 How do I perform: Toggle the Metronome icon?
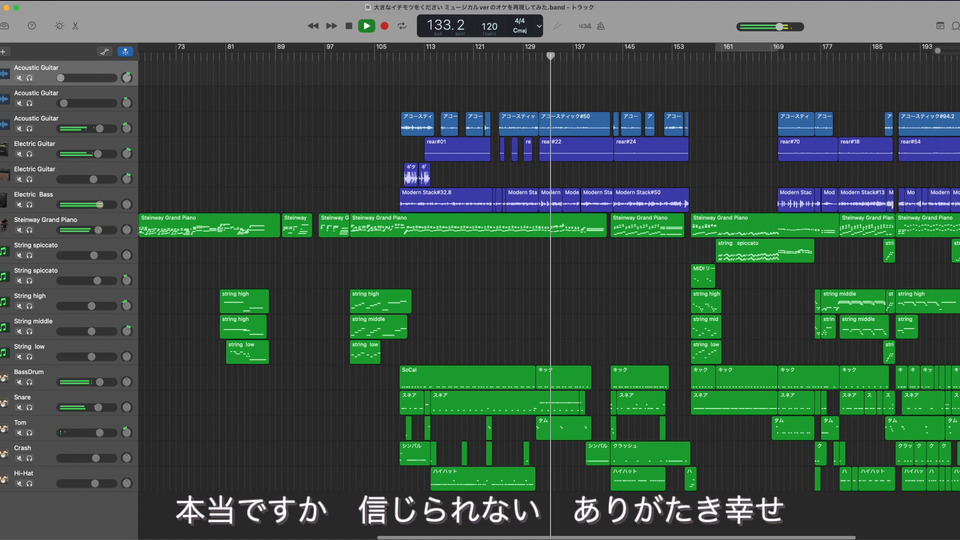[601, 26]
